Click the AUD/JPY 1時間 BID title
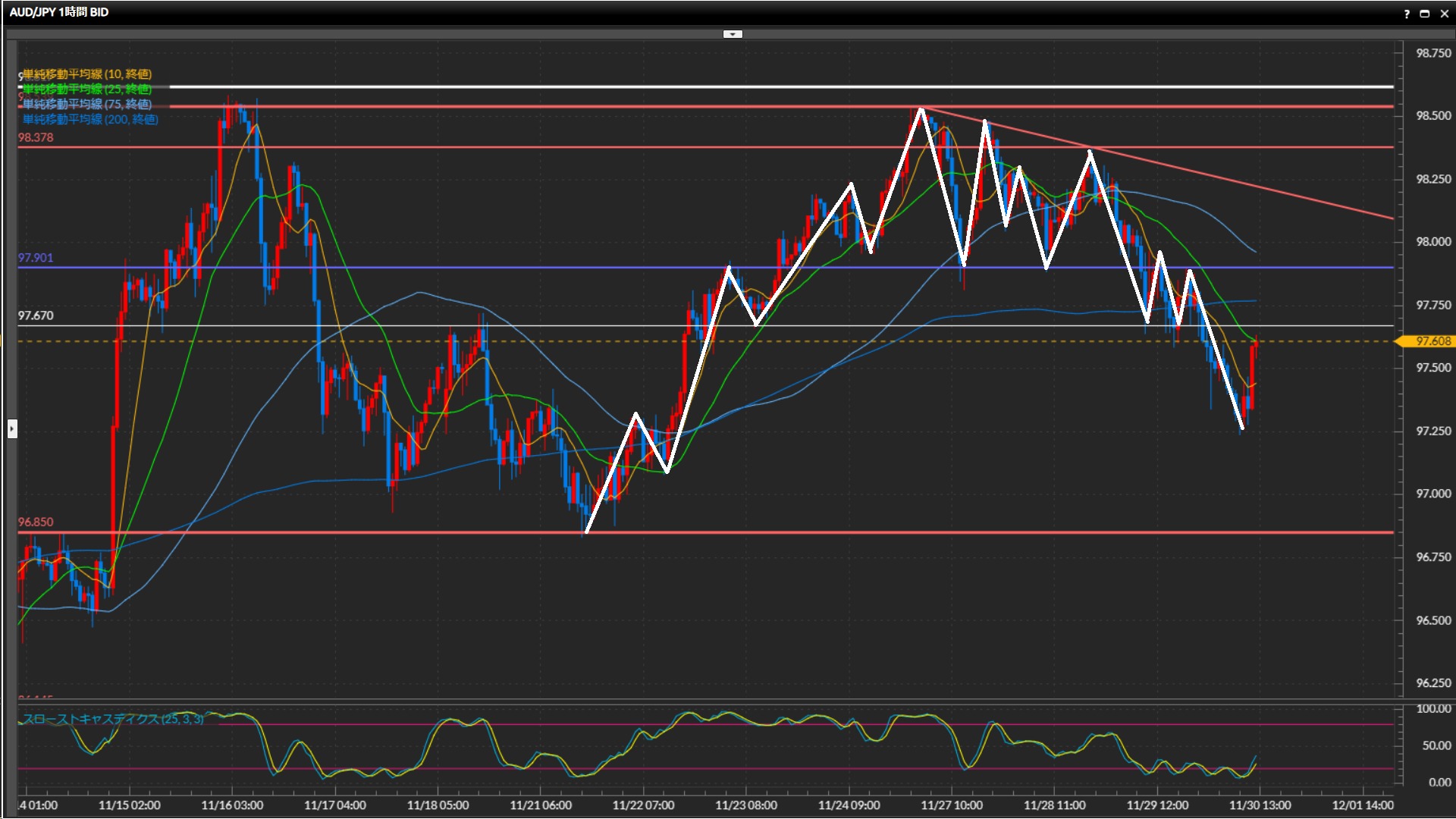 (59, 12)
